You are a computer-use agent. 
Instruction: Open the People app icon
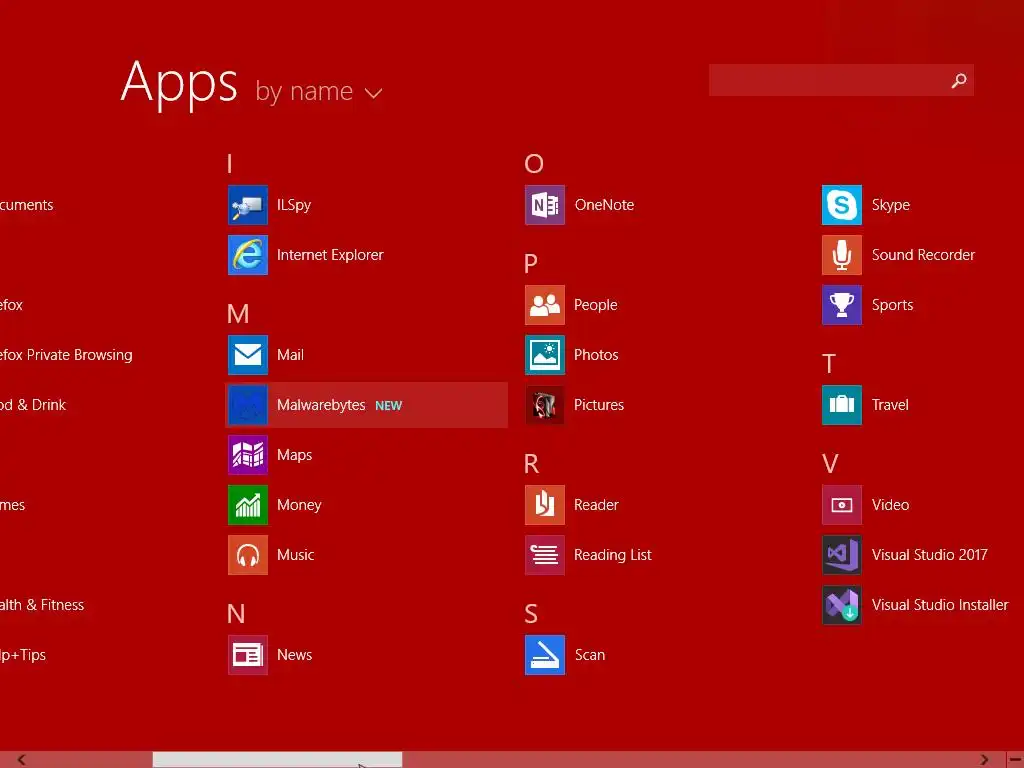[x=545, y=305]
